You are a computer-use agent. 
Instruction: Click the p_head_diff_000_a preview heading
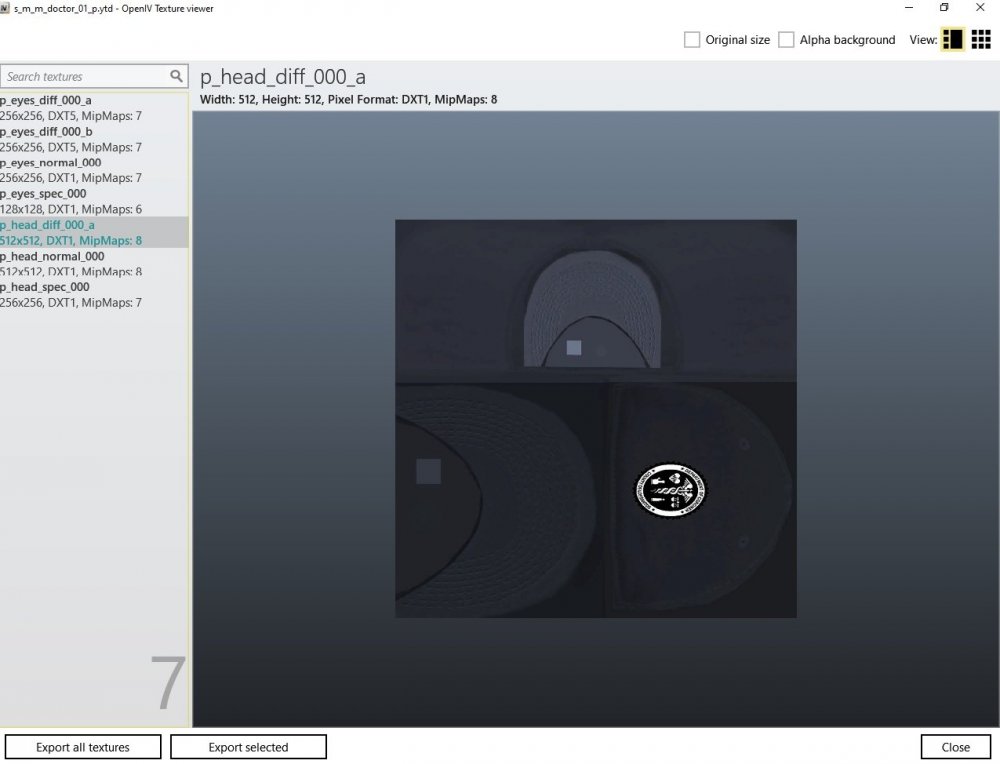tap(283, 77)
